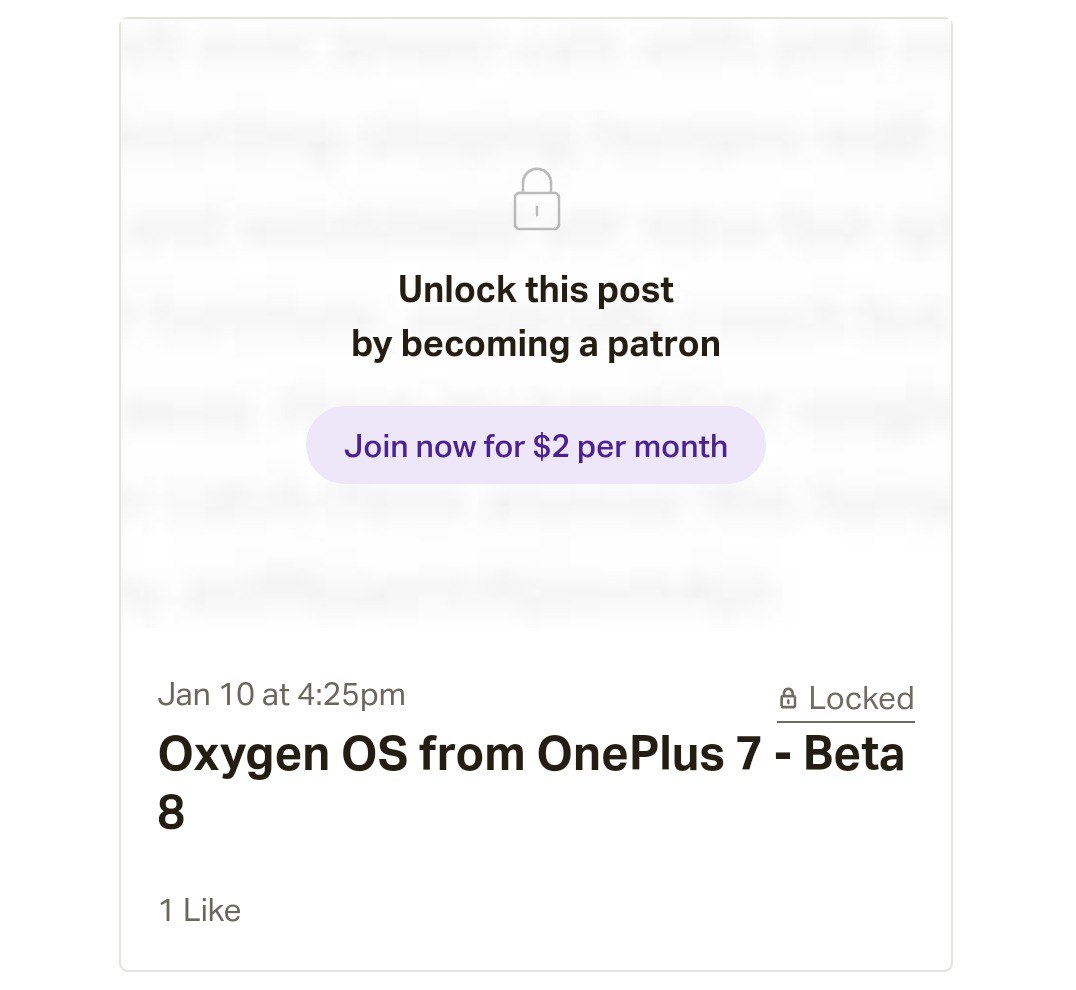This screenshot has height=990, width=1076.
Task: Select the $2 price in the join button
Action: (x=551, y=446)
